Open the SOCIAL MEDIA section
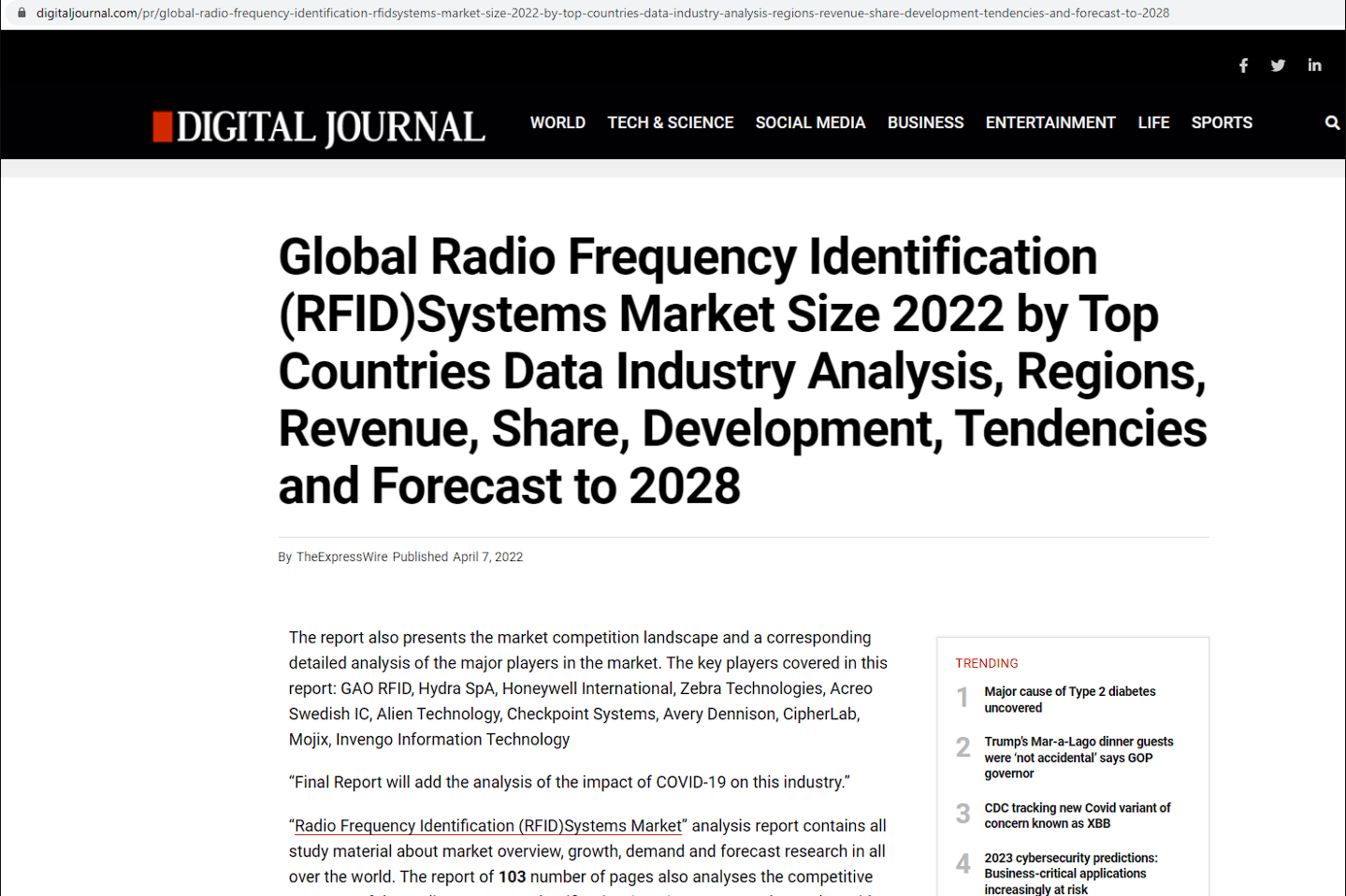The width and height of the screenshot is (1346, 896). click(x=810, y=123)
